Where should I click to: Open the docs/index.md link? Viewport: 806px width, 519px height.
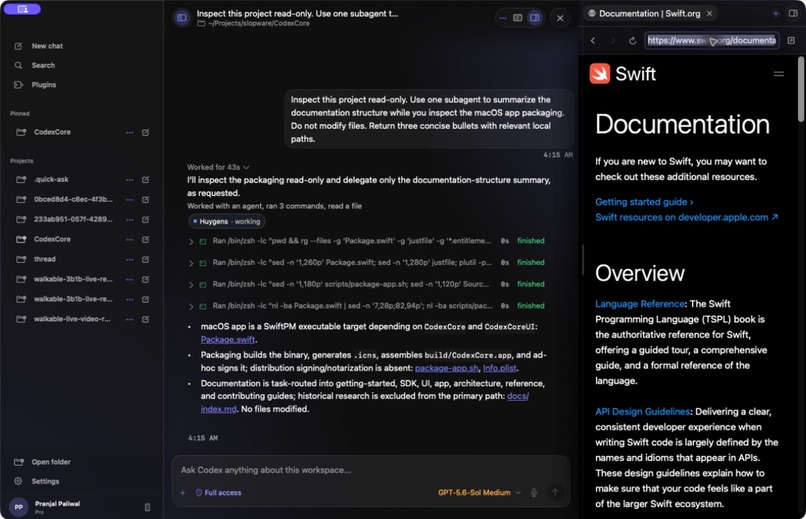[518, 396]
